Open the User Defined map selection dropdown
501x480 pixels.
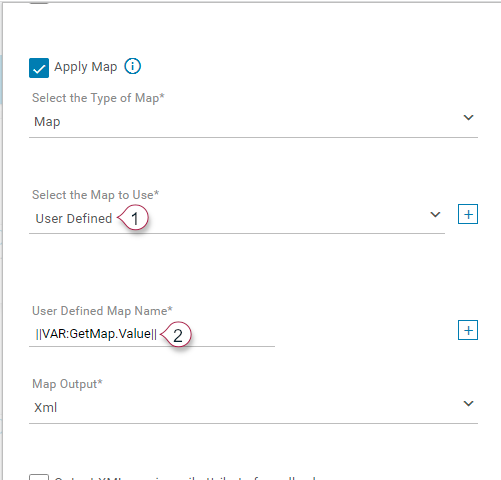(237, 219)
